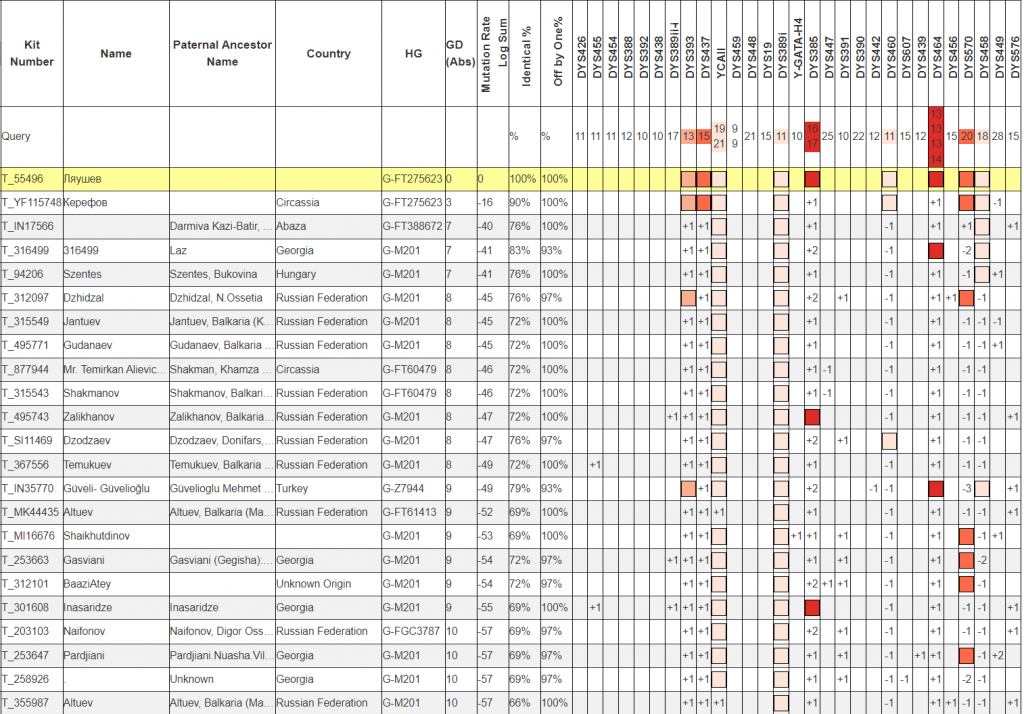Select haplogroup G-FT388672 cell
The width and height of the screenshot is (1024, 714).
(x=412, y=226)
